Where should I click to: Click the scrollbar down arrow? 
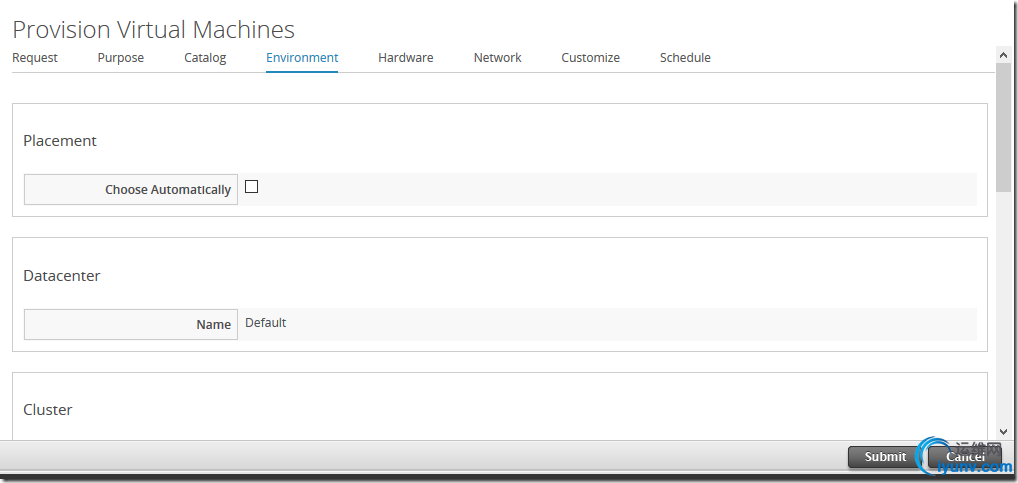click(1003, 431)
